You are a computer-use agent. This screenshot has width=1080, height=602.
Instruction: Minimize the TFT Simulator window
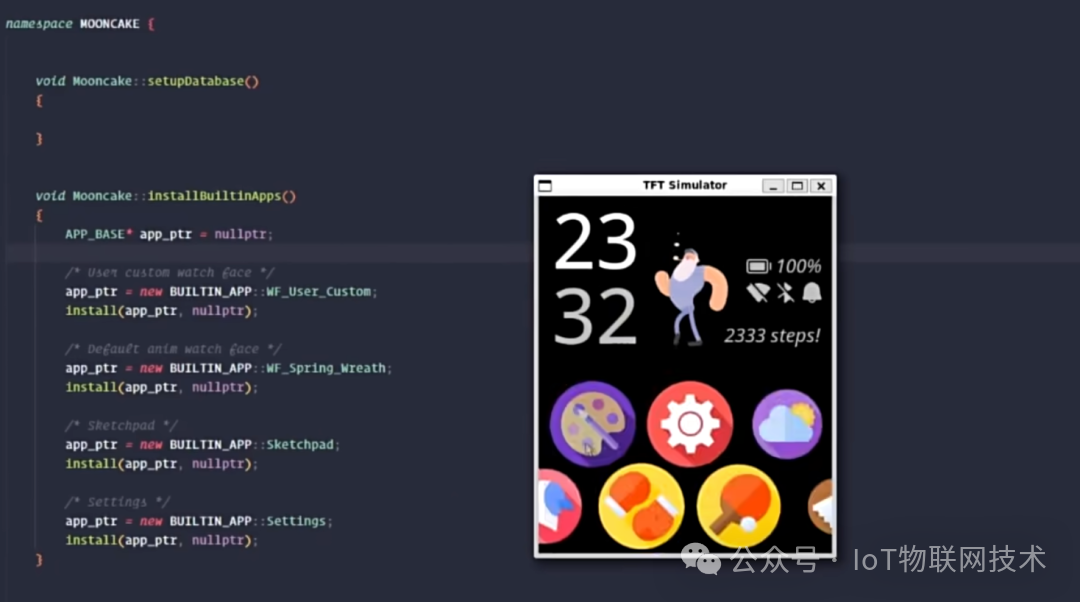[773, 186]
